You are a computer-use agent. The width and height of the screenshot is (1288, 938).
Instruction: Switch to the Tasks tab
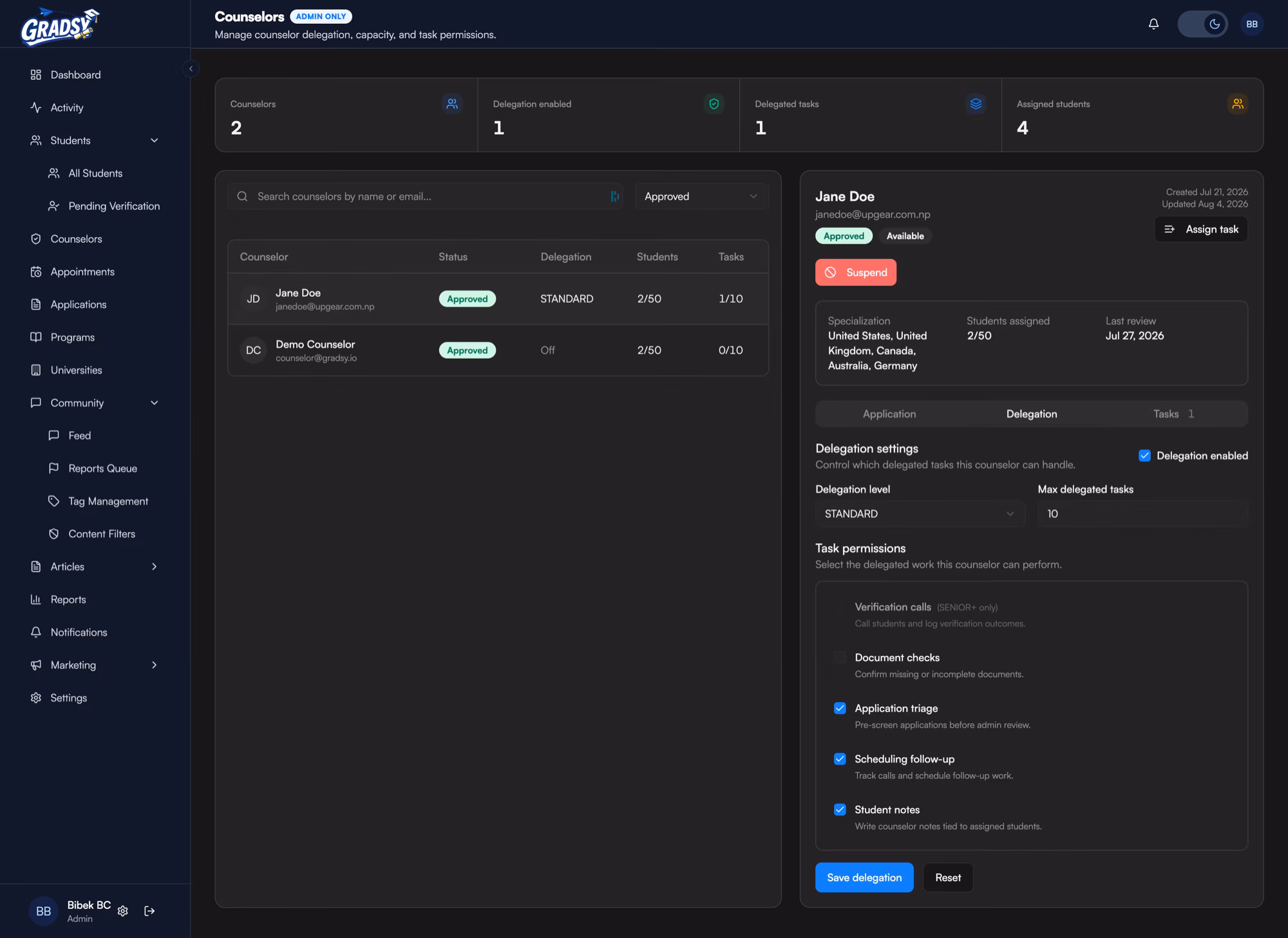point(1174,414)
